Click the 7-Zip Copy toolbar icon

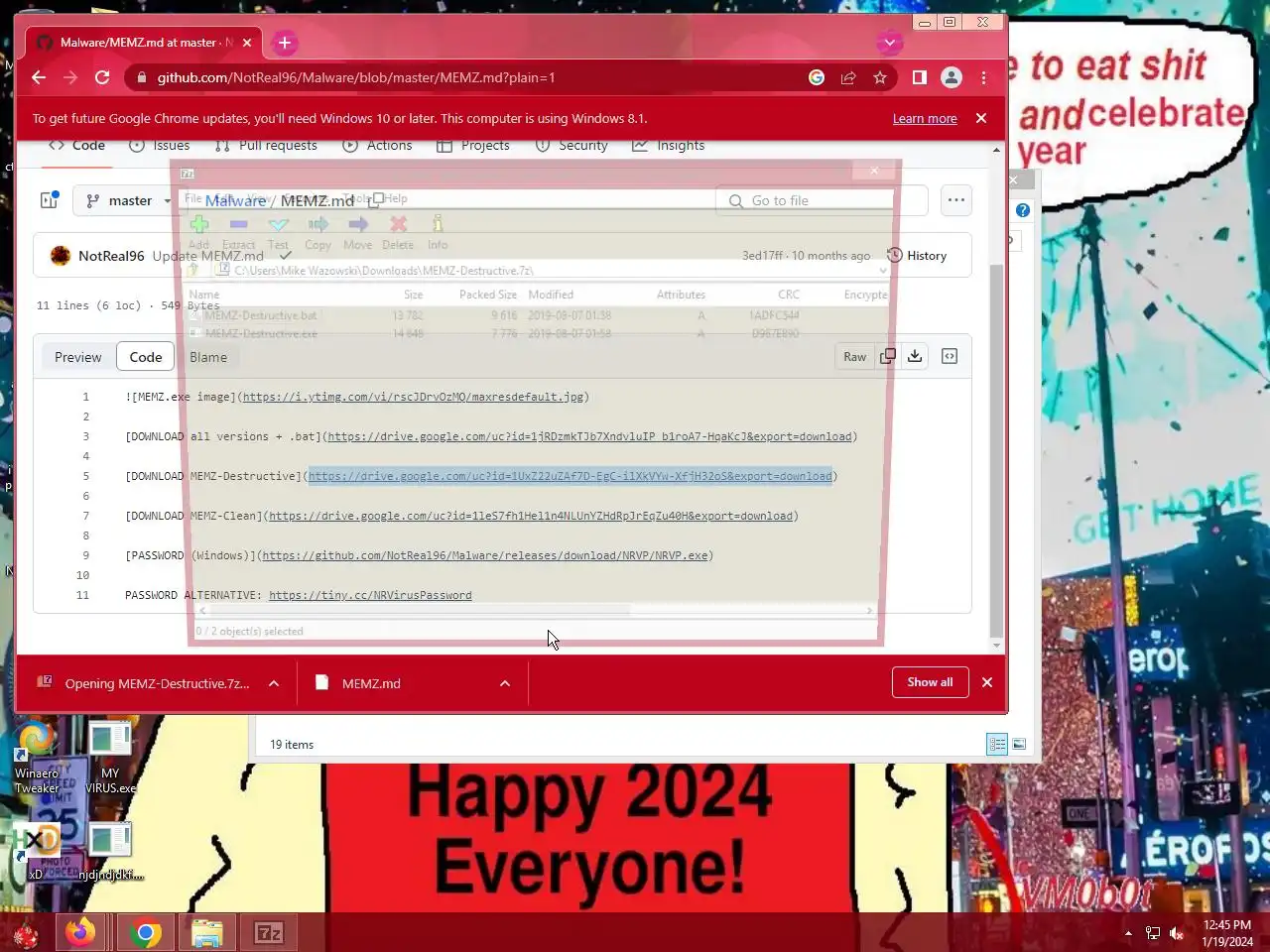click(x=317, y=232)
